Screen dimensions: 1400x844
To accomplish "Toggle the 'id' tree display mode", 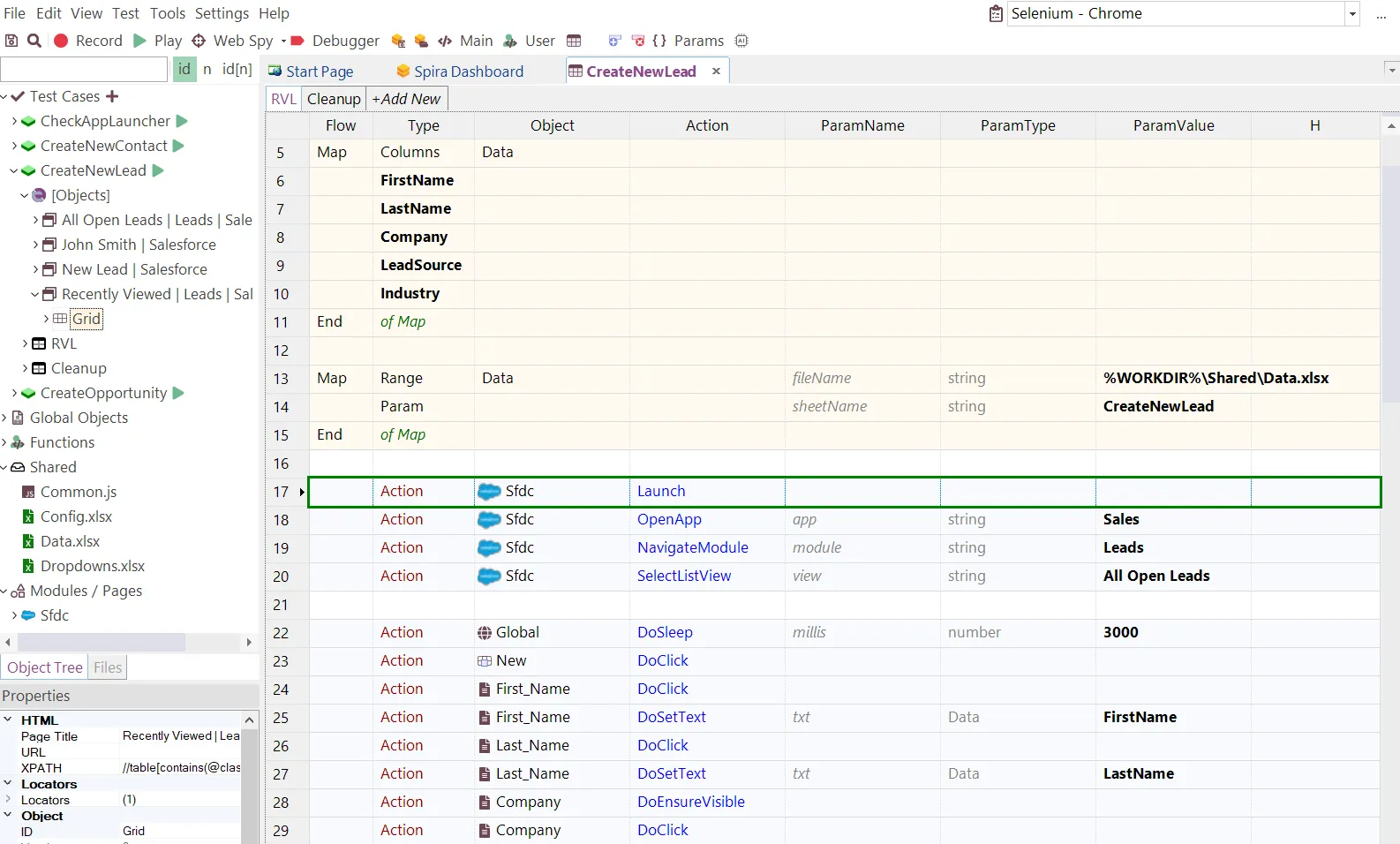I will pos(184,69).
